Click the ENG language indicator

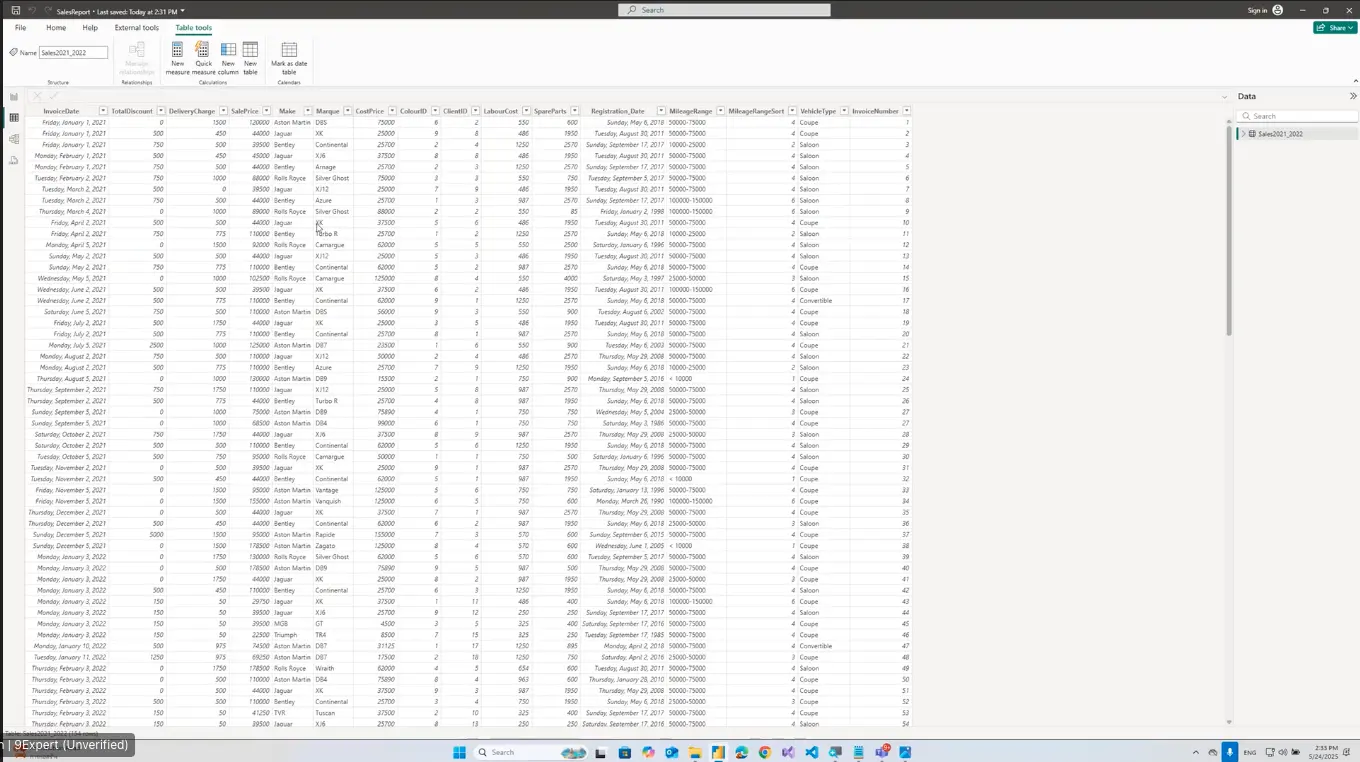(x=1250, y=752)
